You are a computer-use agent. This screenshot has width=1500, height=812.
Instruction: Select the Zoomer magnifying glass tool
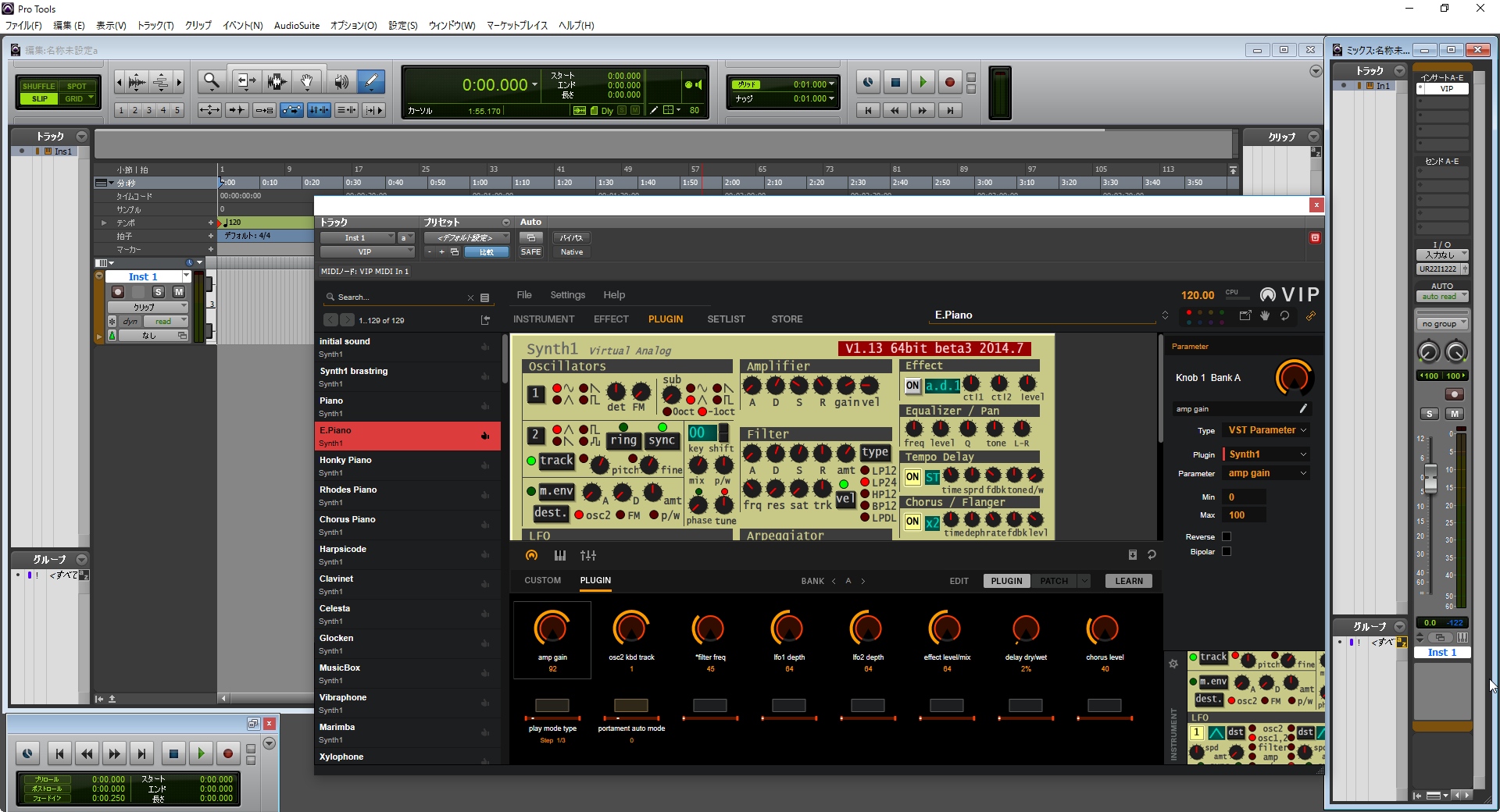point(211,80)
